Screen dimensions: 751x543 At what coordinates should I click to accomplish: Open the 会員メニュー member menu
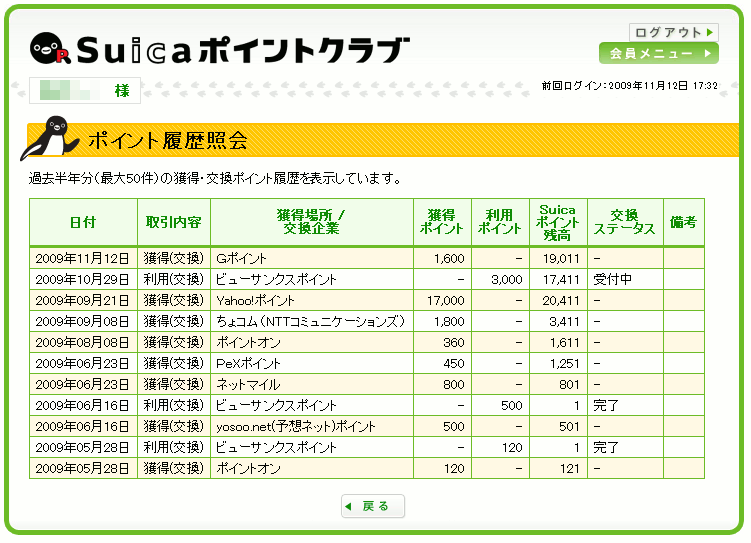(659, 53)
